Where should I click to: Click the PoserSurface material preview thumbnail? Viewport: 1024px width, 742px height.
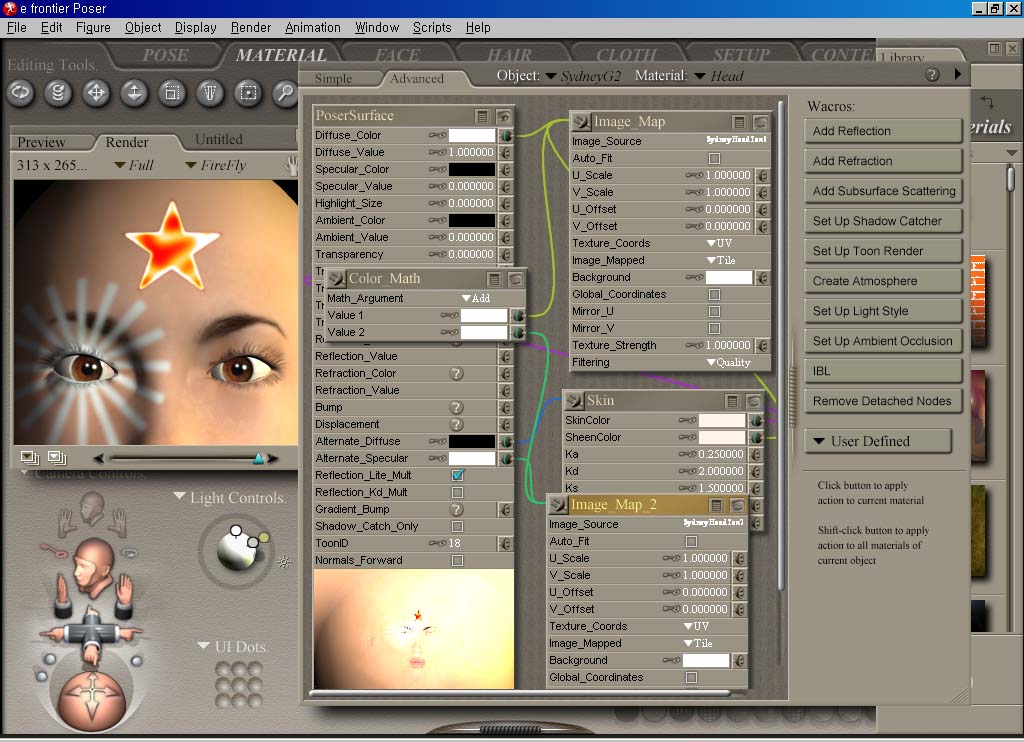(x=413, y=629)
